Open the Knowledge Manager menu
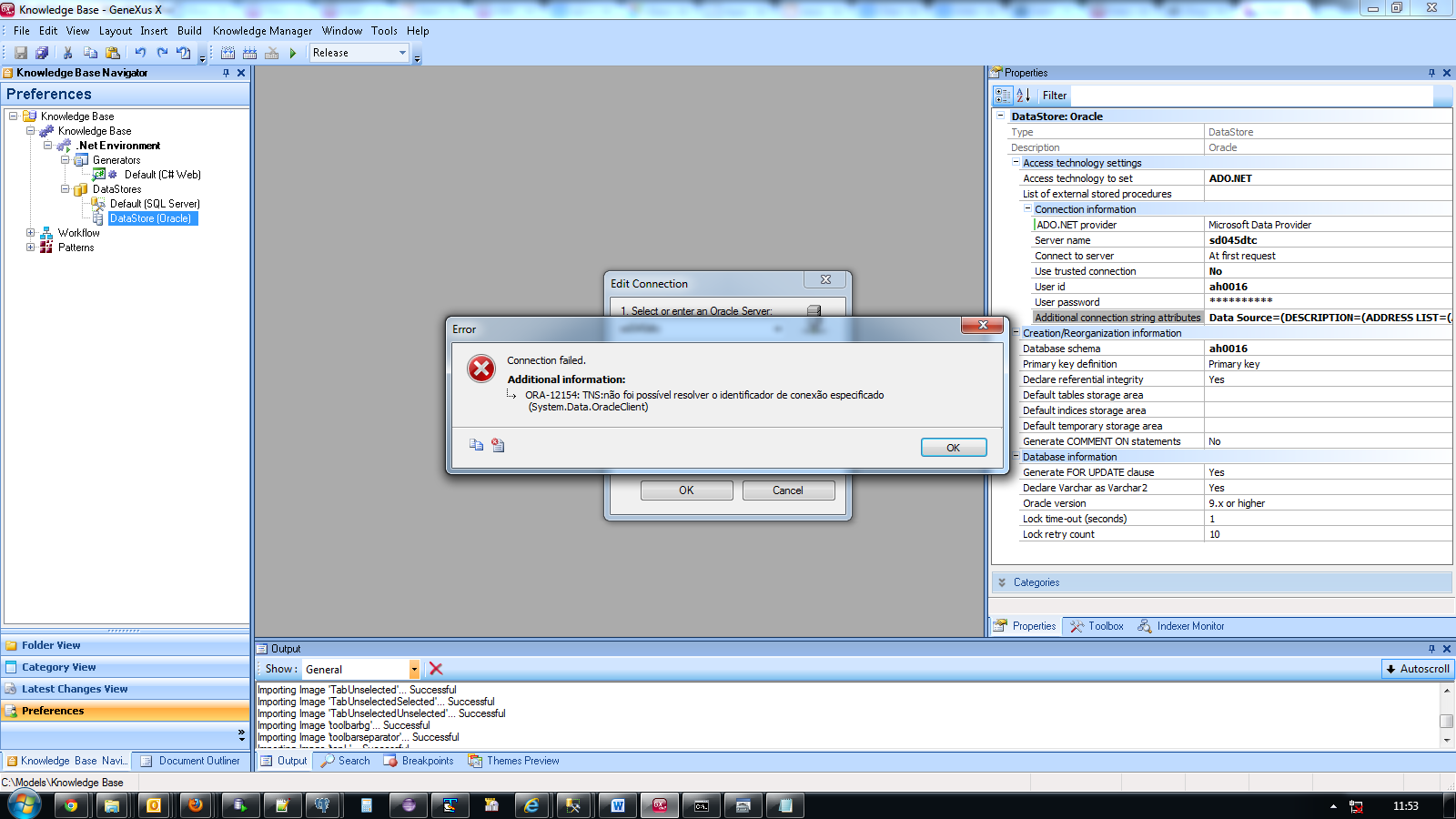 click(262, 31)
